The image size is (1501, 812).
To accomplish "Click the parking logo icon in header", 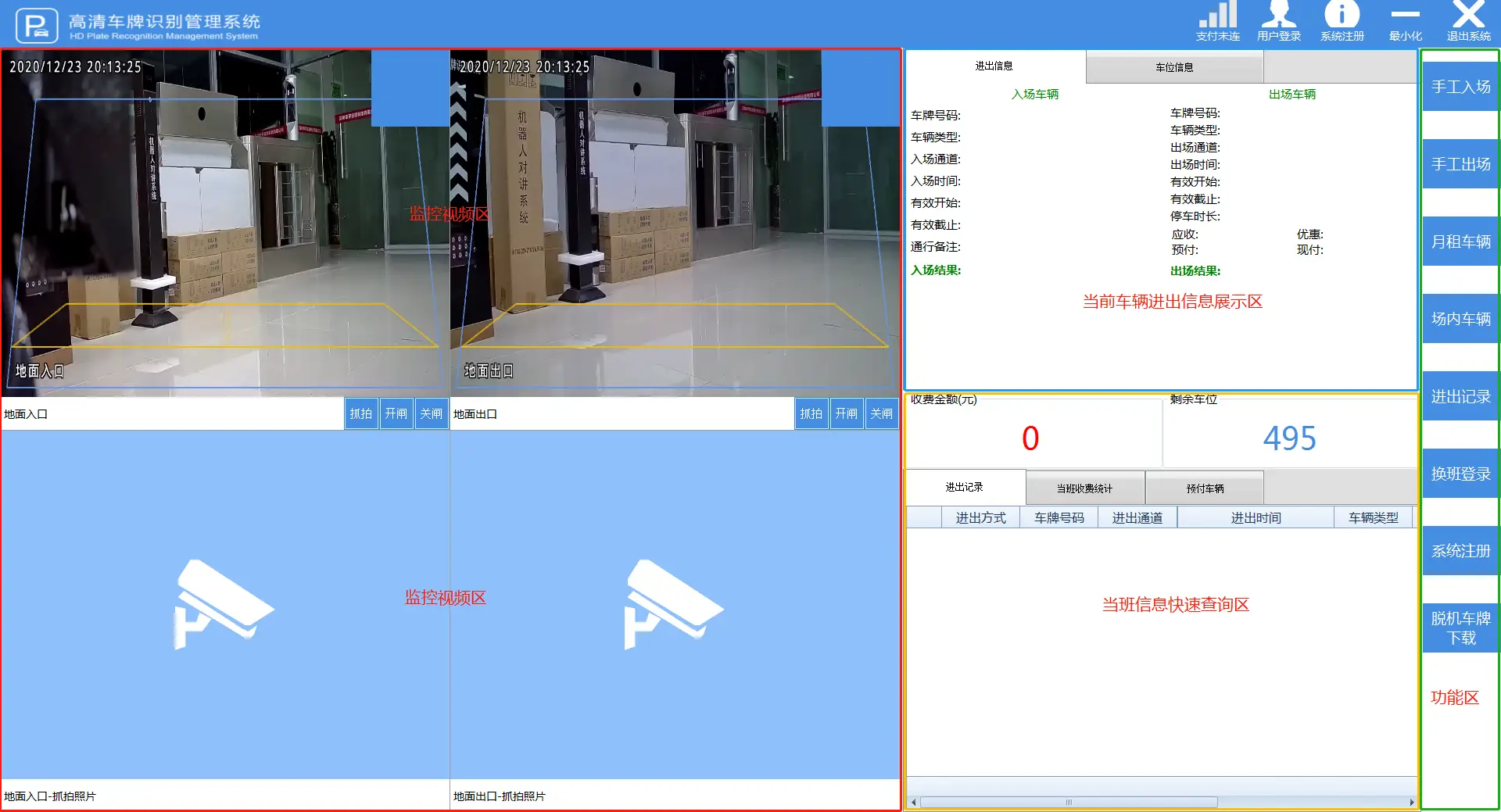I will tap(37, 26).
